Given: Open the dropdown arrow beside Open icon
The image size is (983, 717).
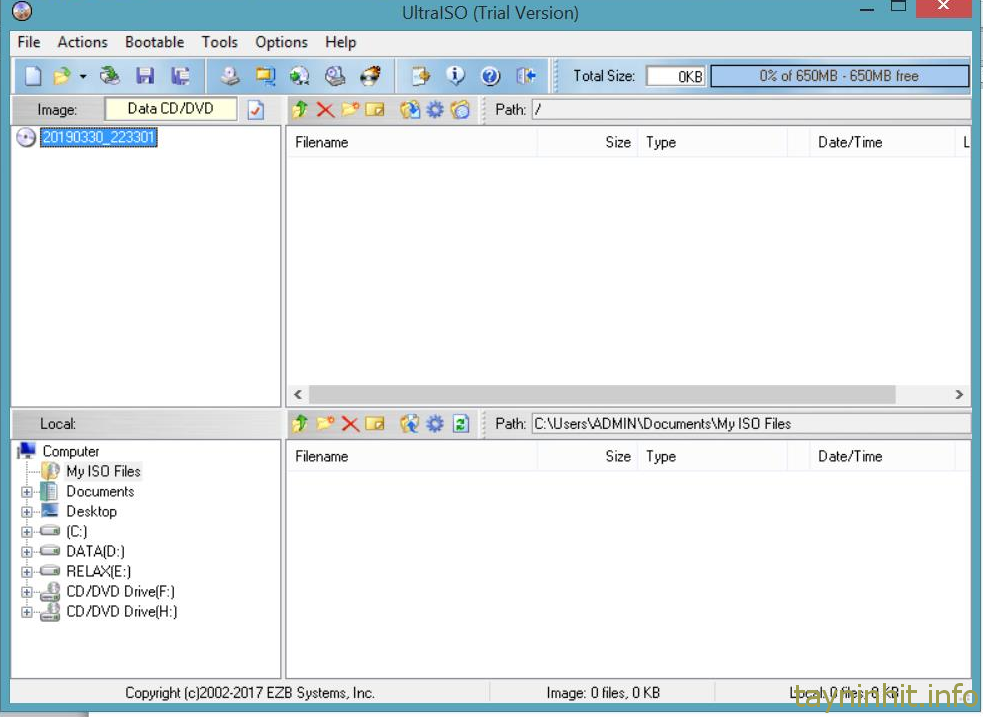Looking at the screenshot, I should (83, 76).
